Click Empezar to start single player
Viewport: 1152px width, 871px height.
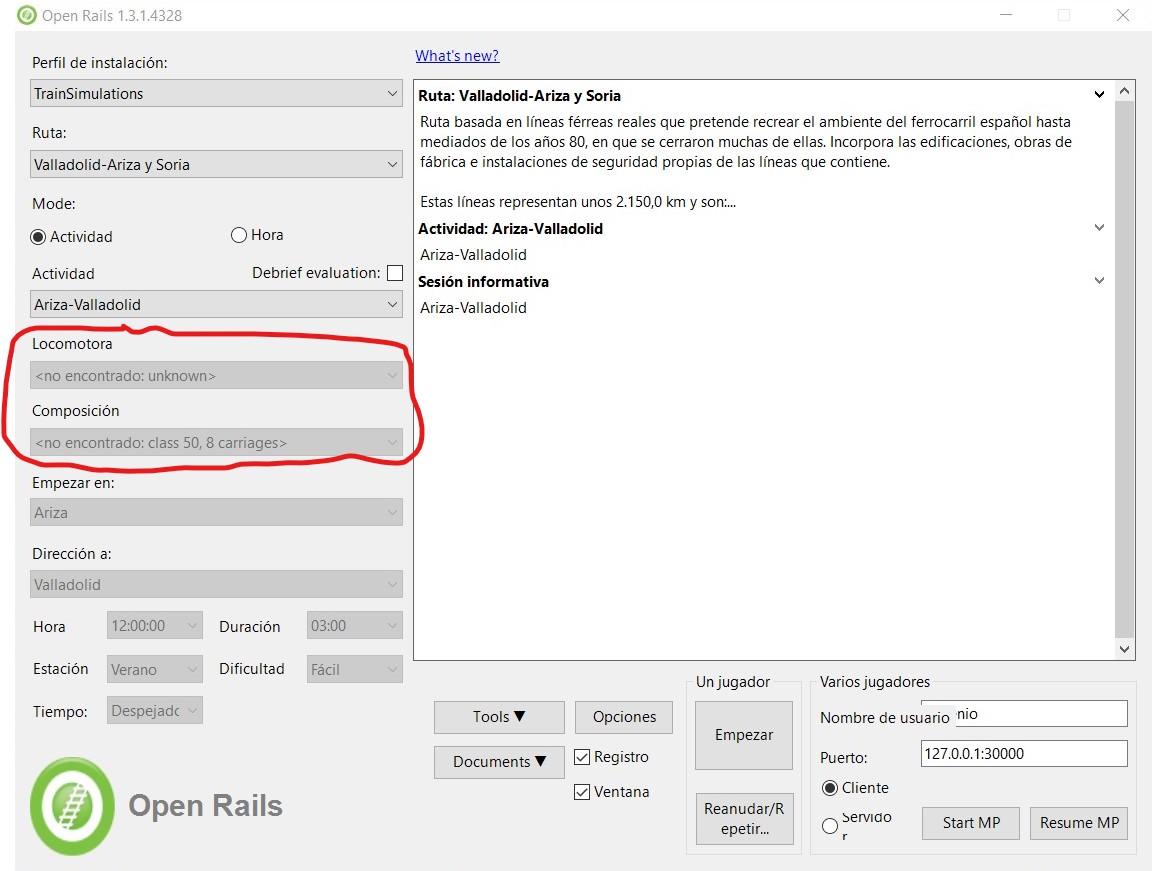pos(744,735)
